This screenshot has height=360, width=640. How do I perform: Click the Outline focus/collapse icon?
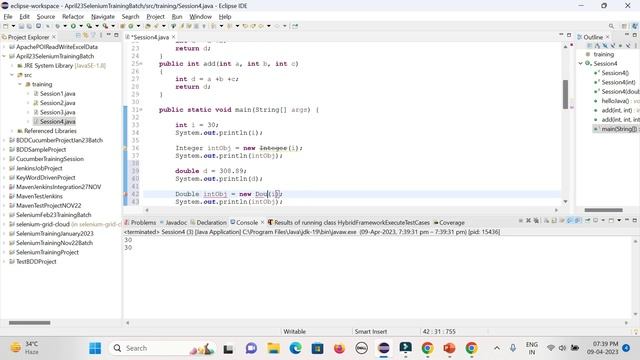(590, 45)
